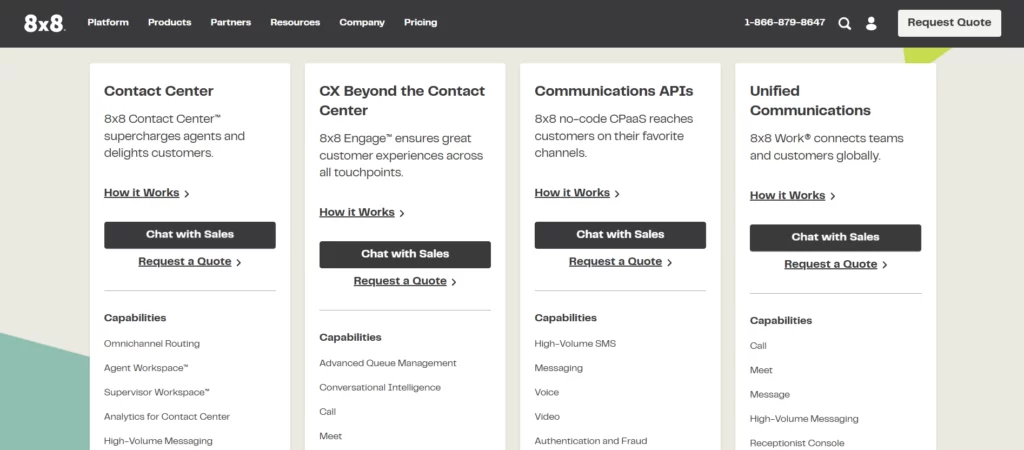This screenshot has width=1024, height=450.
Task: Click Chat with Sales under Contact Center
Action: click(189, 234)
